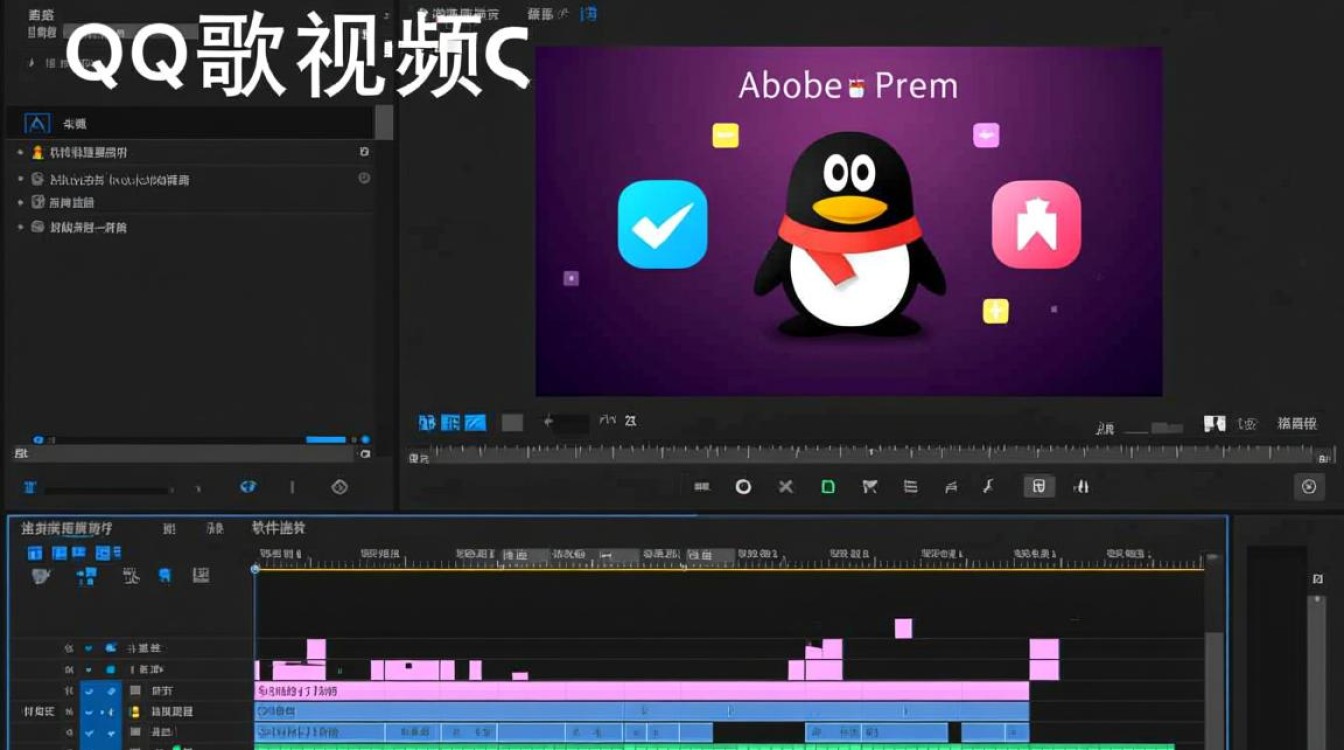The height and width of the screenshot is (750, 1344).
Task: Toggle the highlighted boxed icon in monitor controls
Action: coord(1038,487)
